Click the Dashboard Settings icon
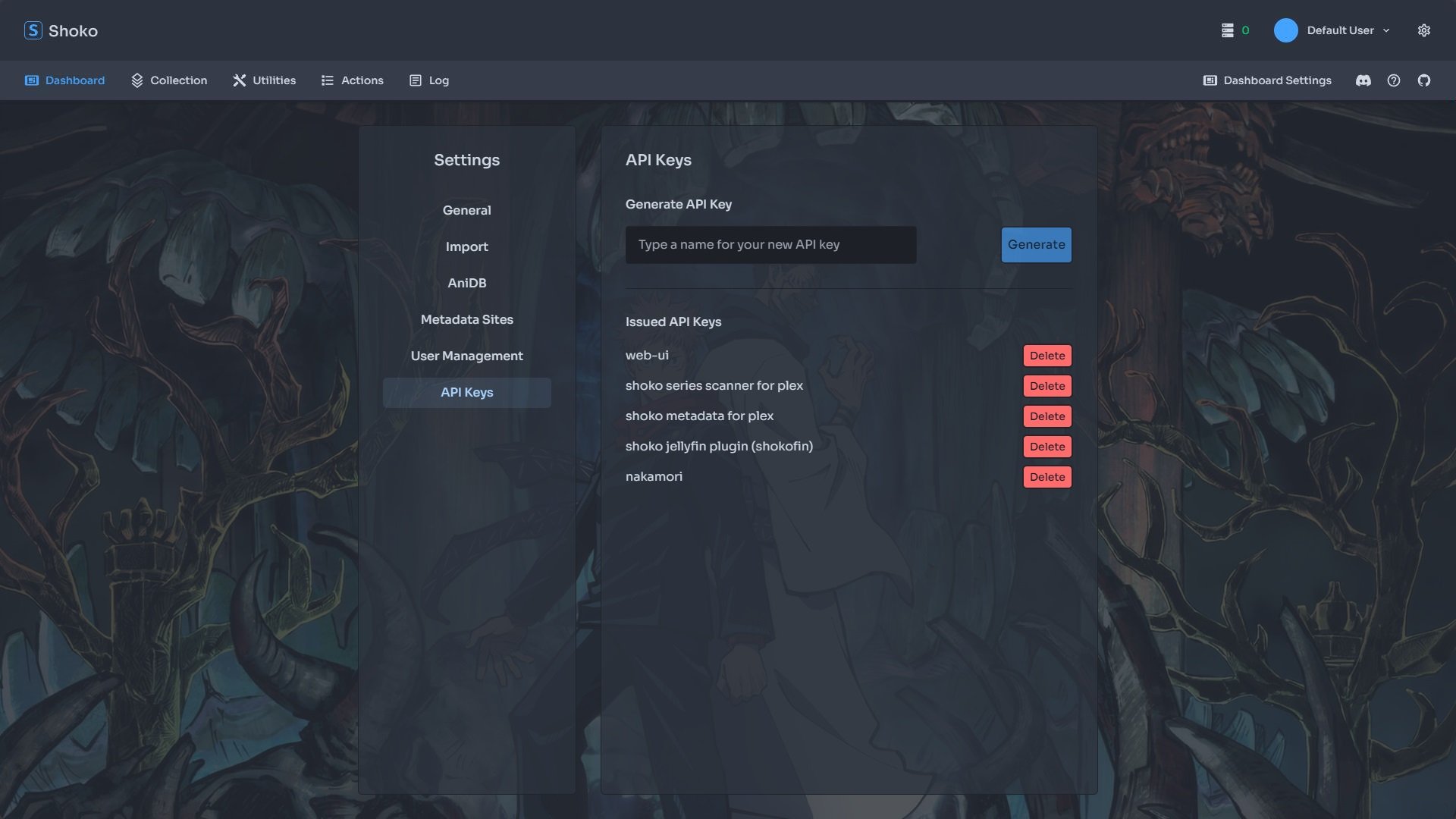The width and height of the screenshot is (1456, 819). pos(1210,80)
